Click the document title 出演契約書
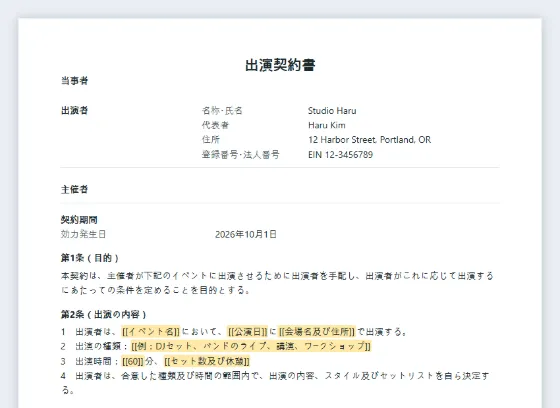 coord(280,65)
